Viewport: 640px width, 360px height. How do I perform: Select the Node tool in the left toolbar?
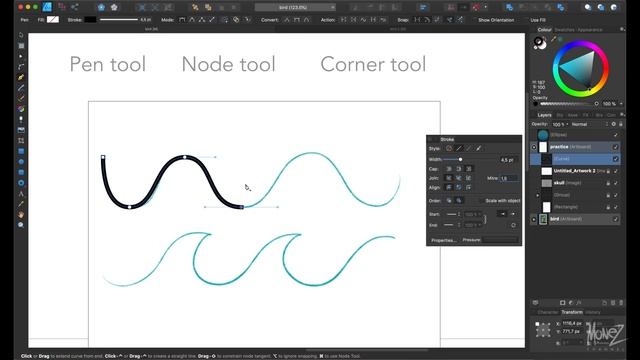[x=21, y=56]
